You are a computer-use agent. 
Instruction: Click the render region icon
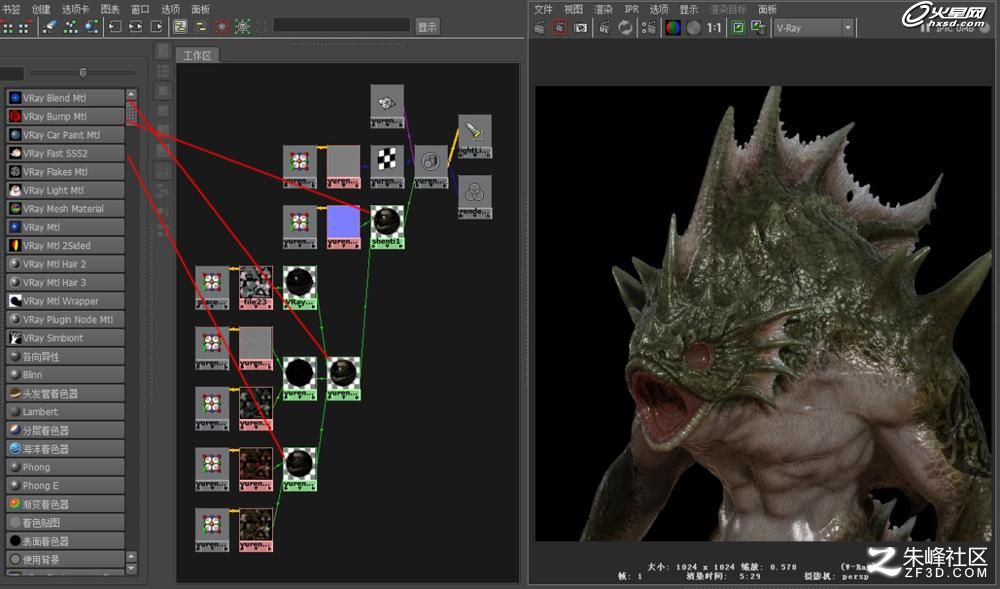[x=559, y=28]
